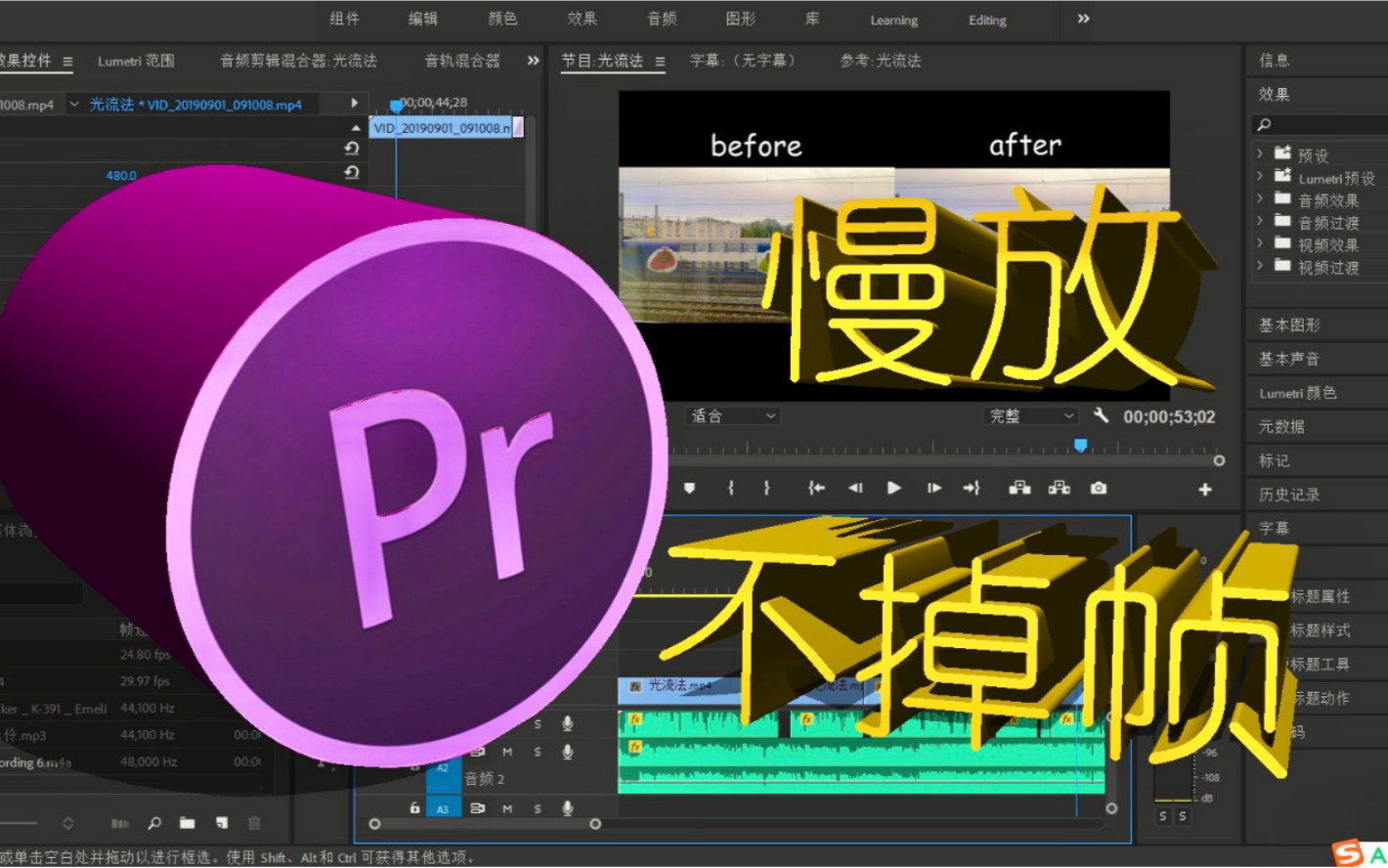The image size is (1388, 868).
Task: Click timeline zoom scrollbar left handle
Action: 374,824
